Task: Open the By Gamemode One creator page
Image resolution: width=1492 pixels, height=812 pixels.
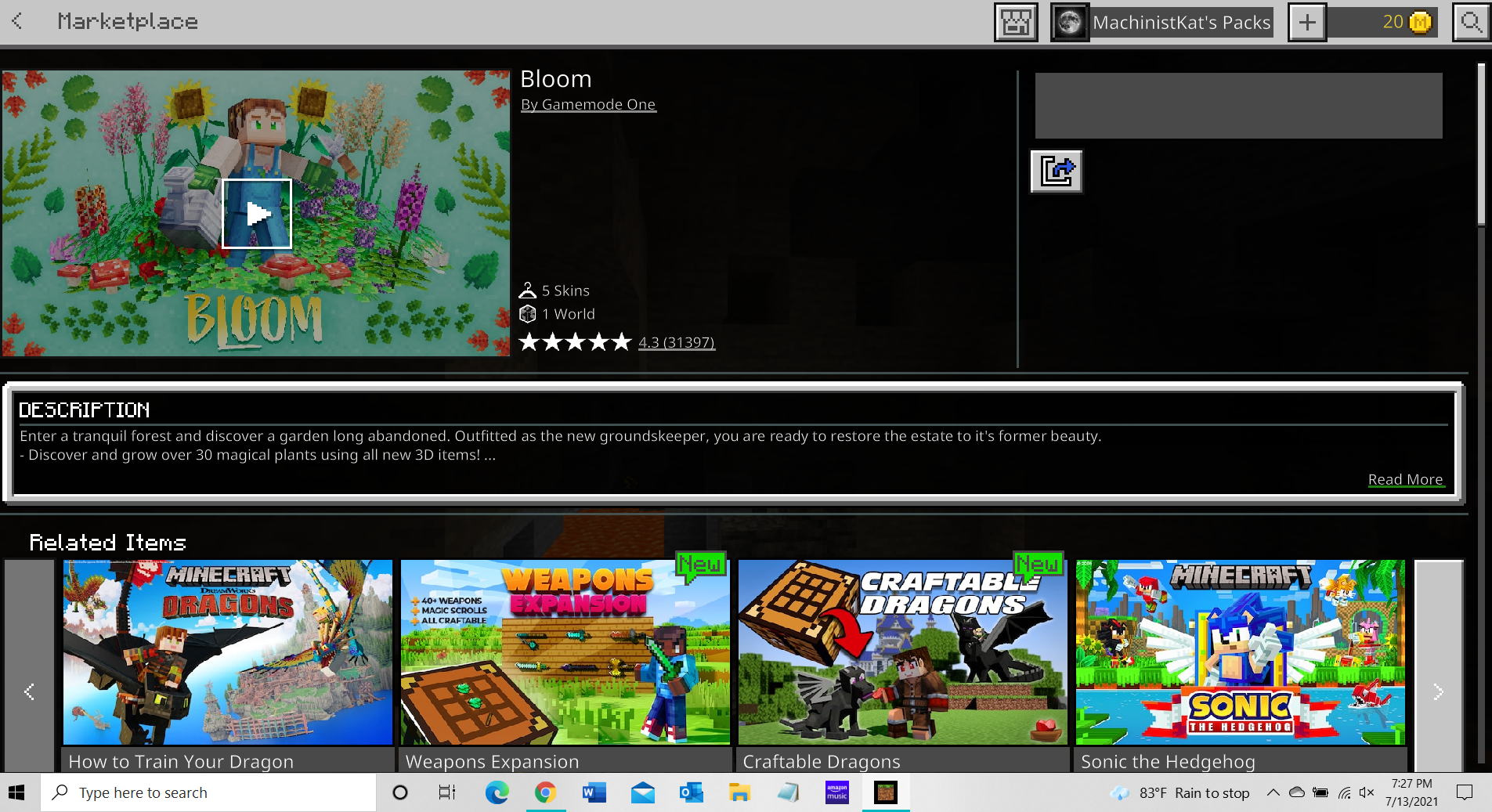Action: pos(588,104)
